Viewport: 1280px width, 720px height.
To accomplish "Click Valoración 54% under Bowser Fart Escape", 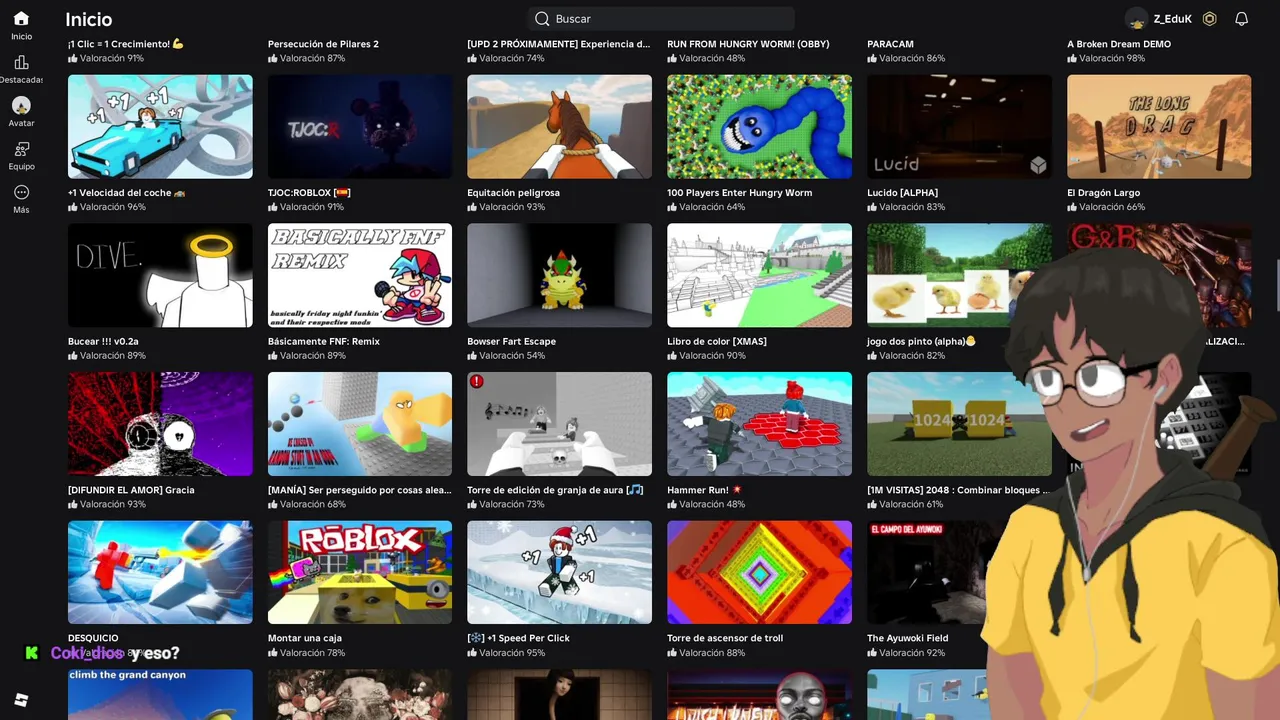I will [x=506, y=355].
